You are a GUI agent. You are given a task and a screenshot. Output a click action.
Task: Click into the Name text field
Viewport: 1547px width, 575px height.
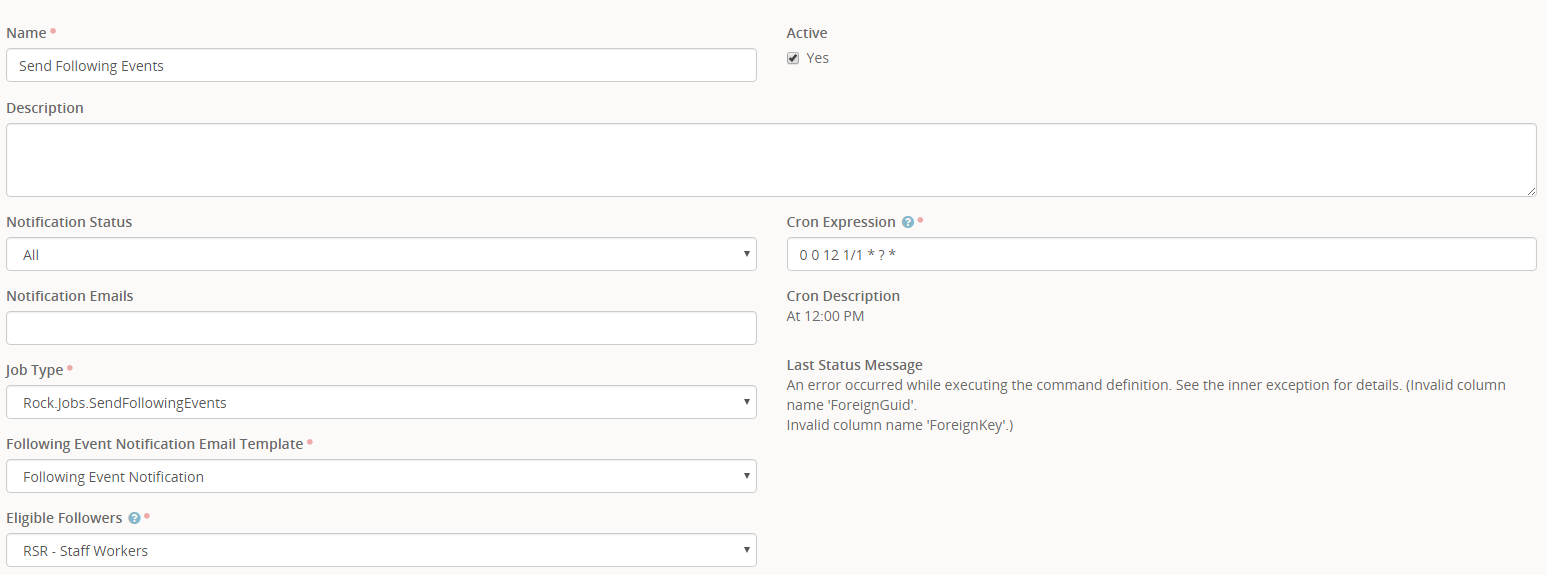tap(381, 66)
